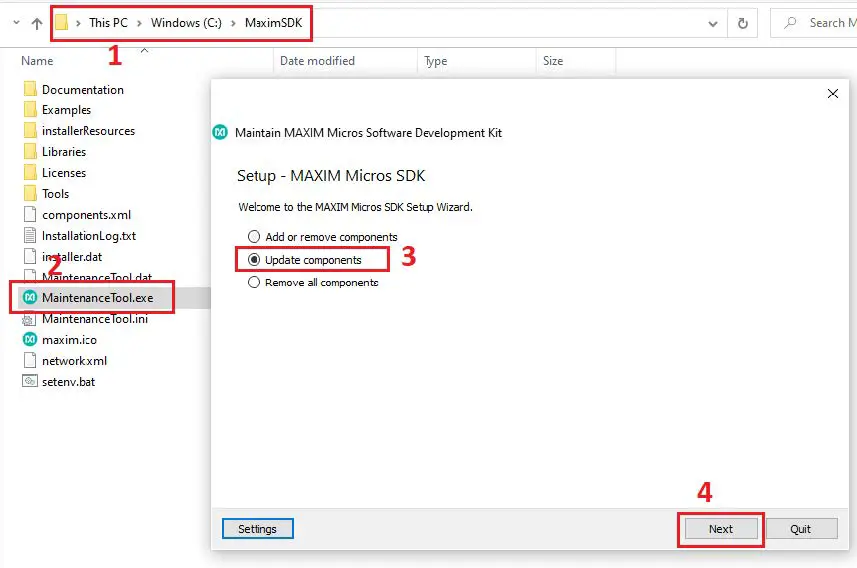
Task: Select the installerResources folder name
Action: coord(89,131)
